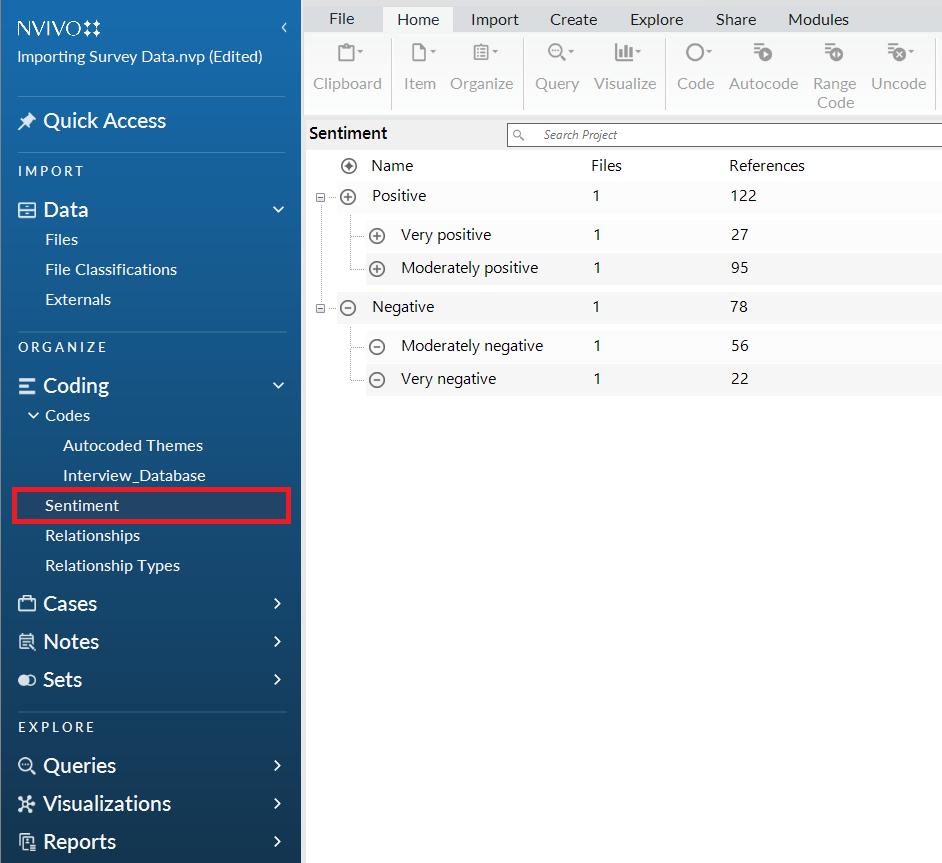Click the Sets toggle-shaped icon
The image size is (942, 863).
[x=26, y=680]
